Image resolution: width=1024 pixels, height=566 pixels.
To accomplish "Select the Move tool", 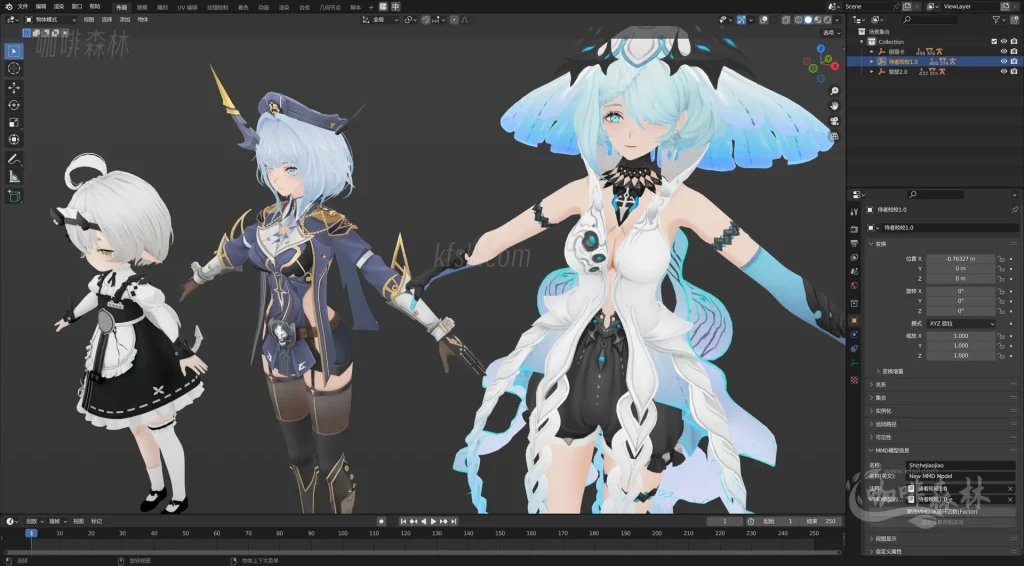I will click(14, 87).
